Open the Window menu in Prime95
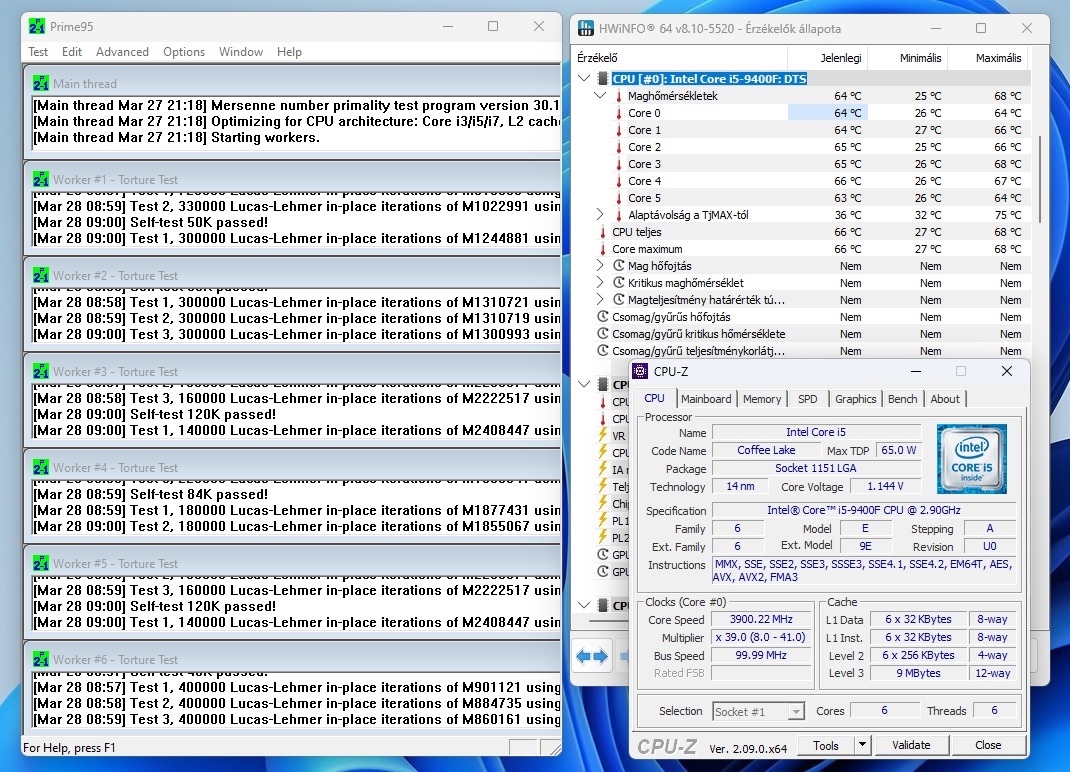This screenshot has height=772, width=1070. pos(241,52)
